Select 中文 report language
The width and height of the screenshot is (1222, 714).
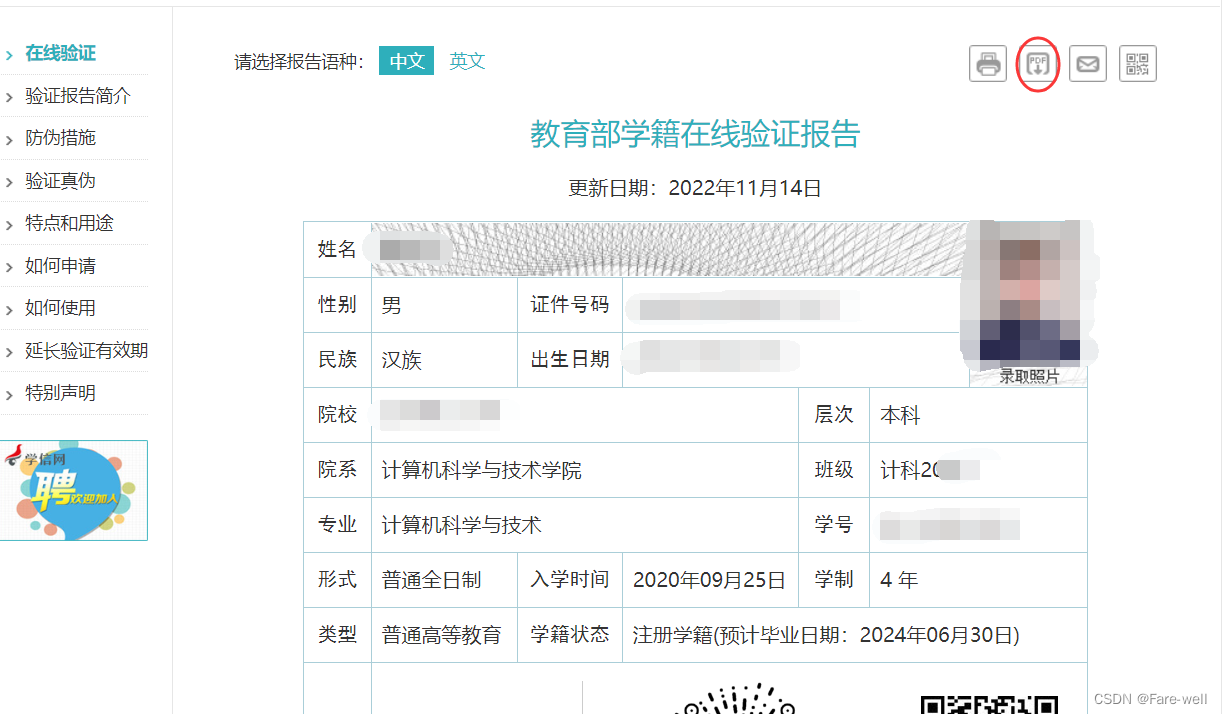click(406, 61)
